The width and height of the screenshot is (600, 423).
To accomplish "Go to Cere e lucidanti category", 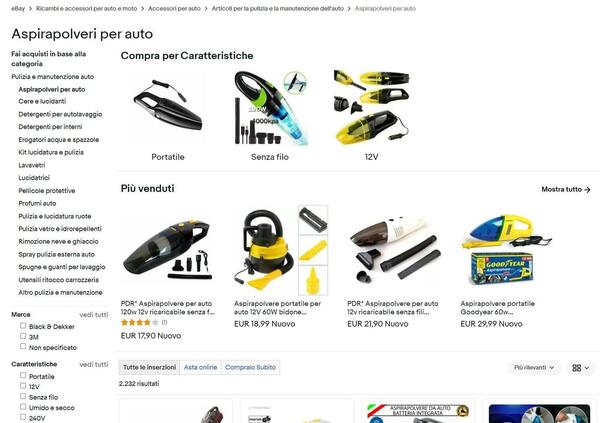I will pyautogui.click(x=42, y=101).
